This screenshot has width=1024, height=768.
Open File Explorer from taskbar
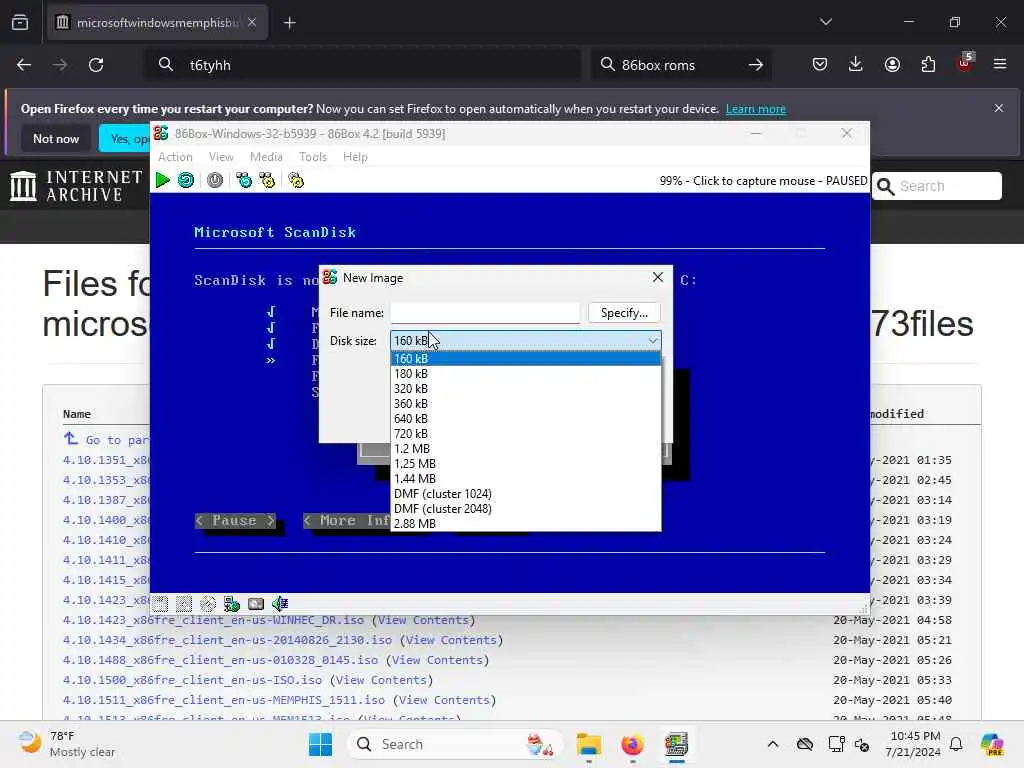pos(588,744)
